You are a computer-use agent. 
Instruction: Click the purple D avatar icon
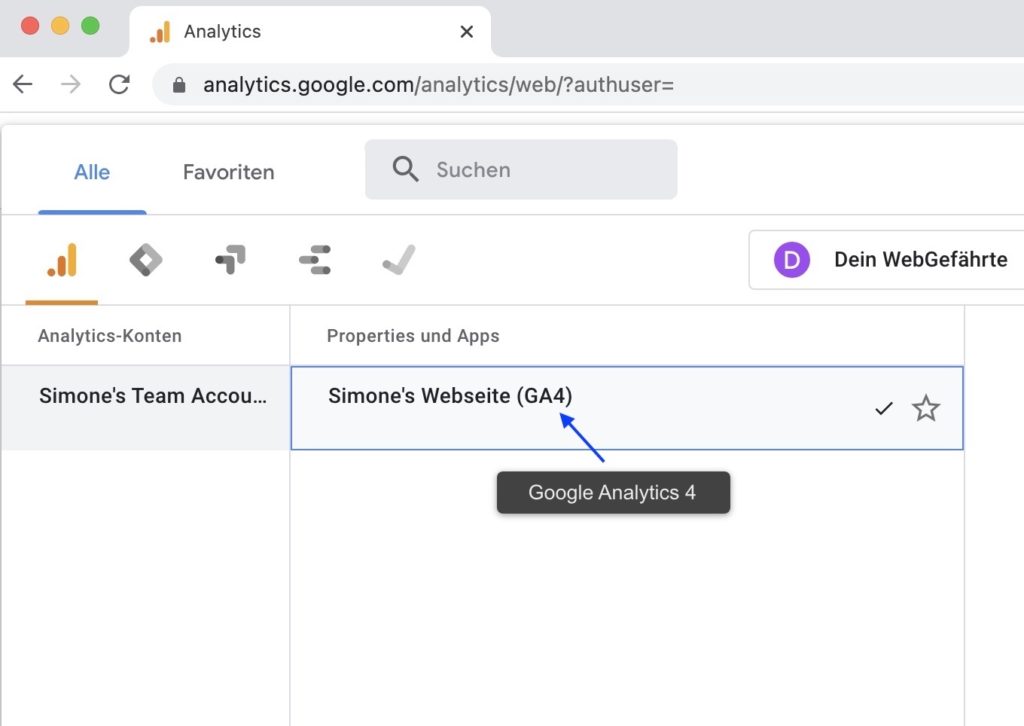[x=792, y=259]
